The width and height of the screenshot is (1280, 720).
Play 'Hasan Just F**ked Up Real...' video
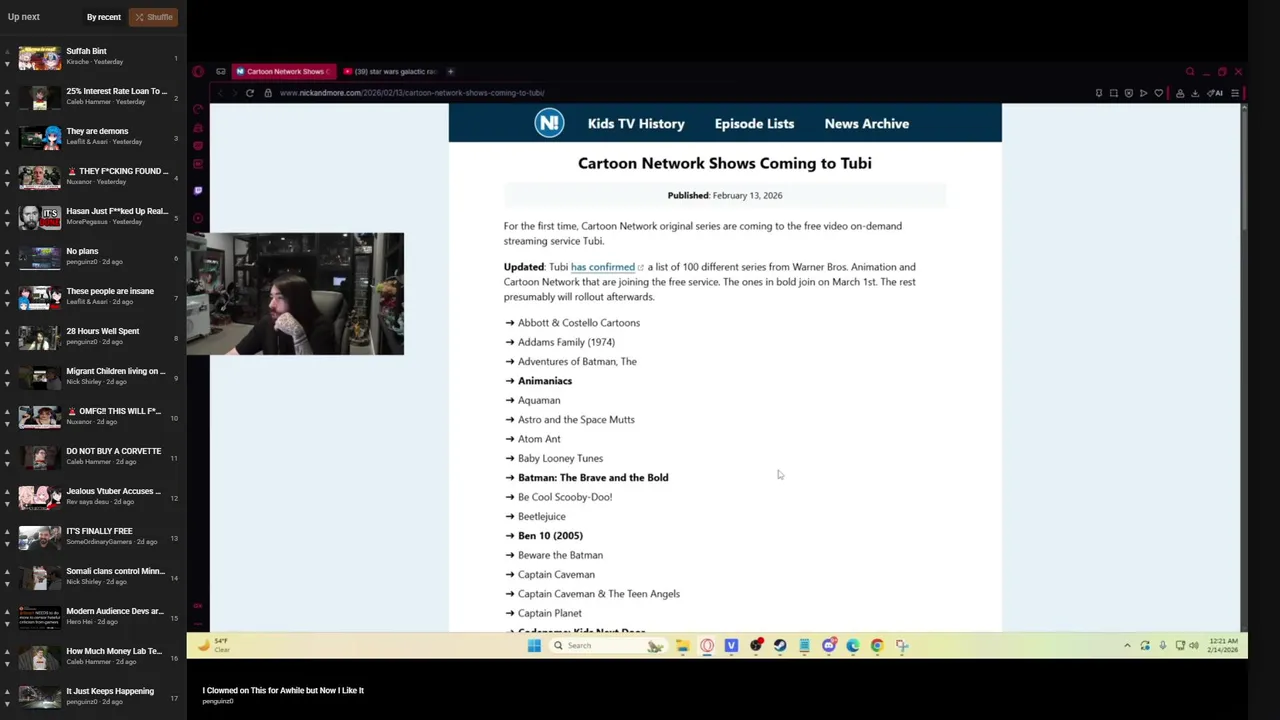coord(117,211)
